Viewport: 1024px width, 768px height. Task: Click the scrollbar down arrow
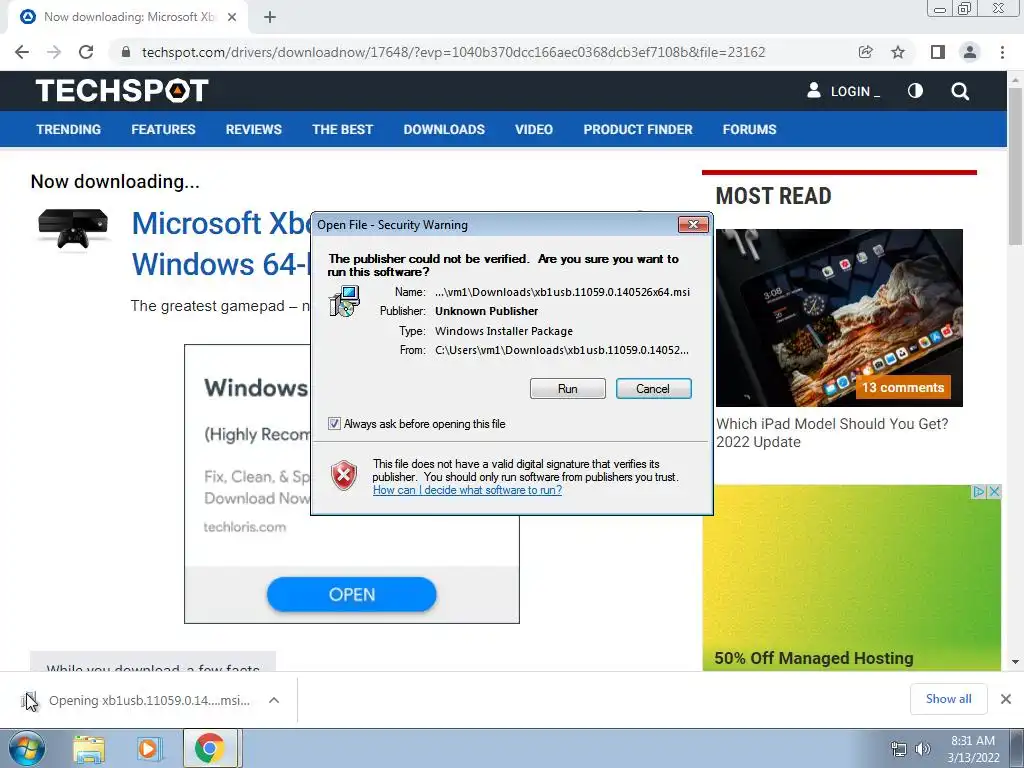(x=1015, y=662)
